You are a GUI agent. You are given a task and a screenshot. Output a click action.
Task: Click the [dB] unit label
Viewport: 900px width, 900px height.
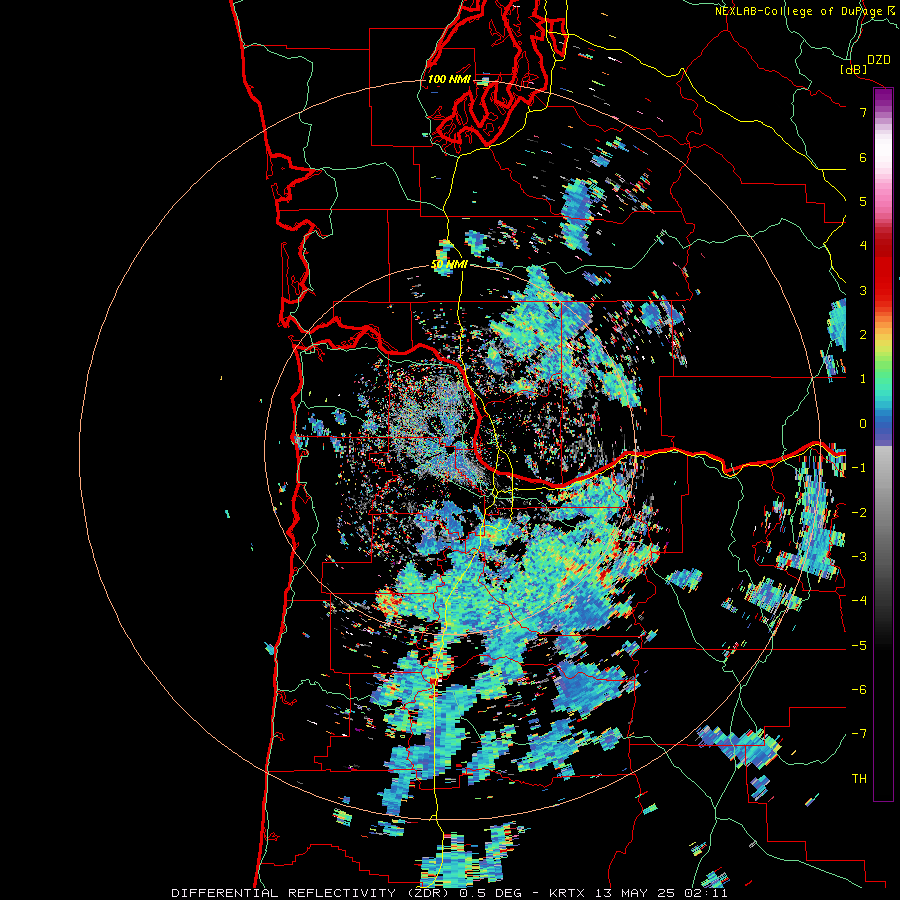click(x=853, y=69)
